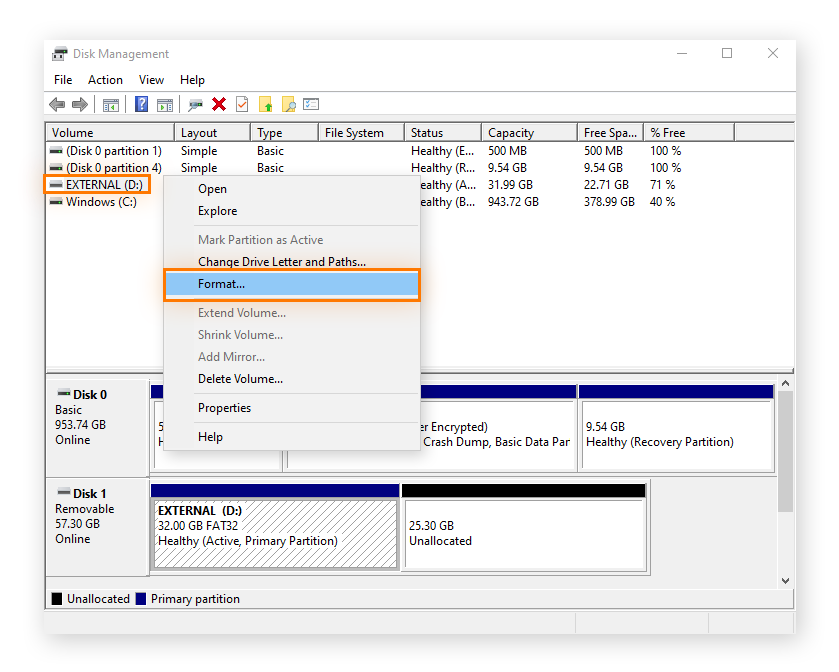Toggle the Show/Hide Action Pane icon
Image resolution: width=839 pixels, height=672 pixels.
[x=165, y=105]
